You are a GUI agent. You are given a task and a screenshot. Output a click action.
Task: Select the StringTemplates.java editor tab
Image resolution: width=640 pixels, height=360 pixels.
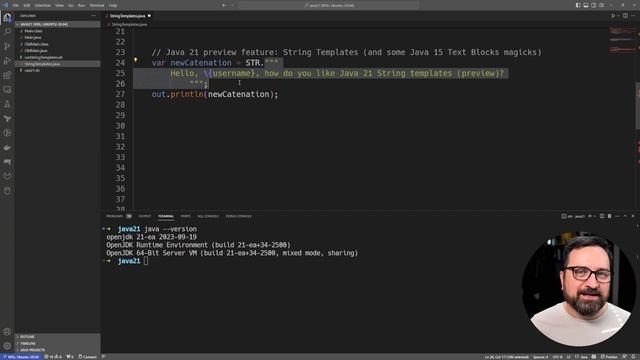(x=127, y=16)
